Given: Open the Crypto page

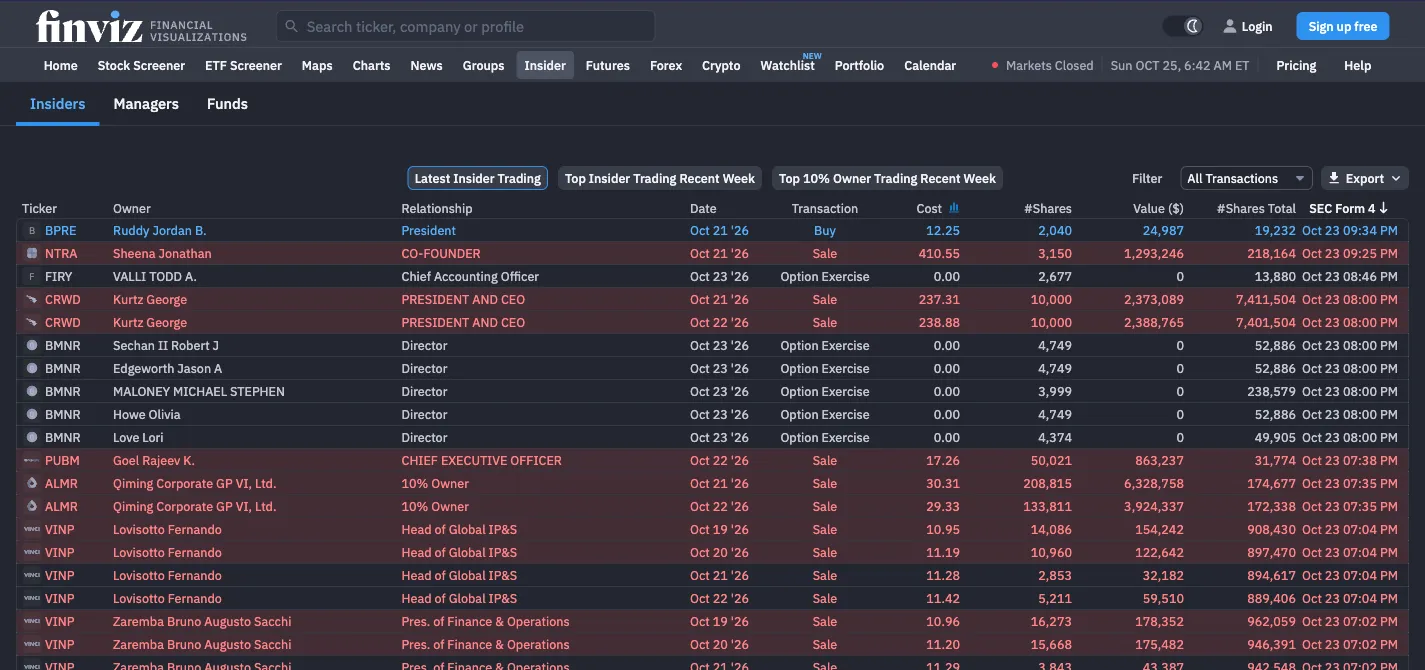Looking at the screenshot, I should pos(721,66).
